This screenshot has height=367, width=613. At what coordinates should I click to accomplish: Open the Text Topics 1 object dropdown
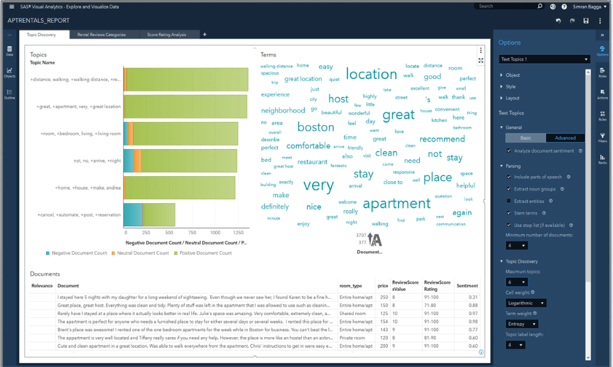pos(544,59)
